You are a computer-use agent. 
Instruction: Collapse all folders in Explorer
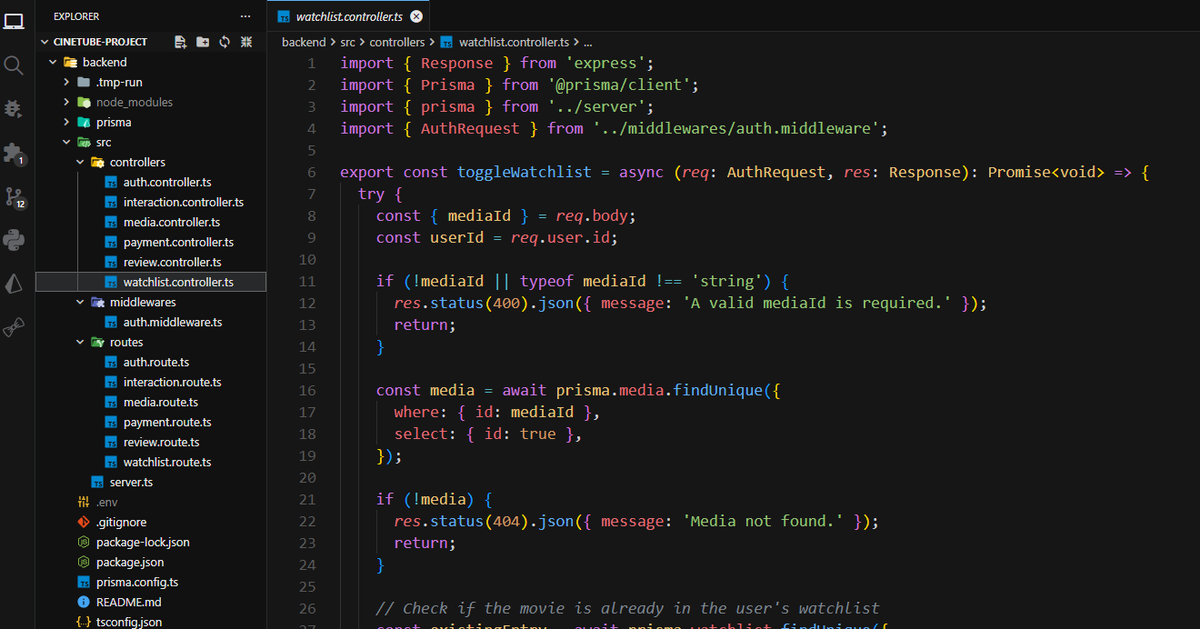pyautogui.click(x=246, y=42)
